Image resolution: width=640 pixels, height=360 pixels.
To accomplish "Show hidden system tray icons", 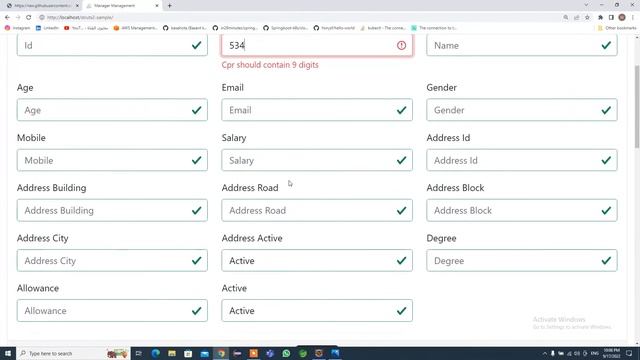I will coord(544,353).
